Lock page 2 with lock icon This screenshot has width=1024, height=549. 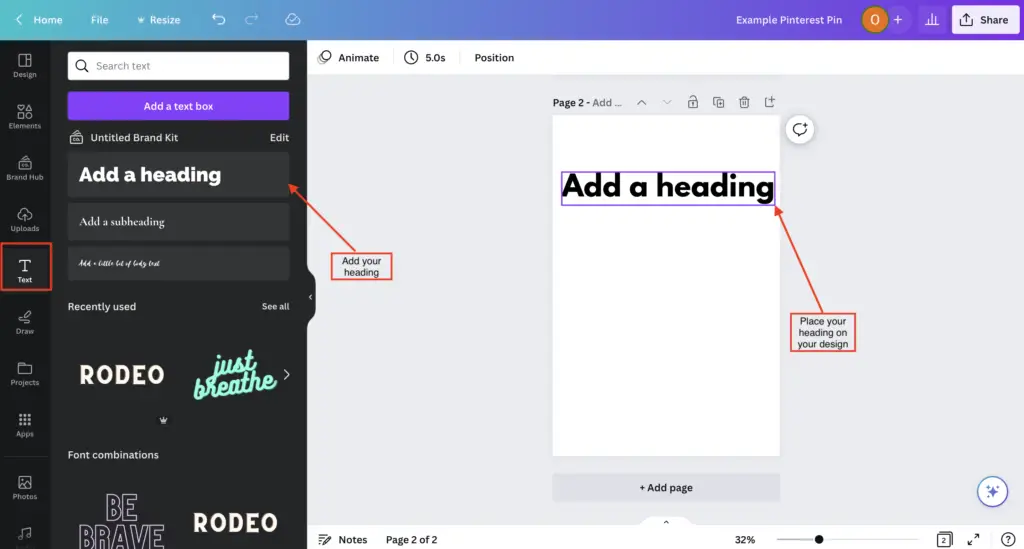(x=693, y=102)
